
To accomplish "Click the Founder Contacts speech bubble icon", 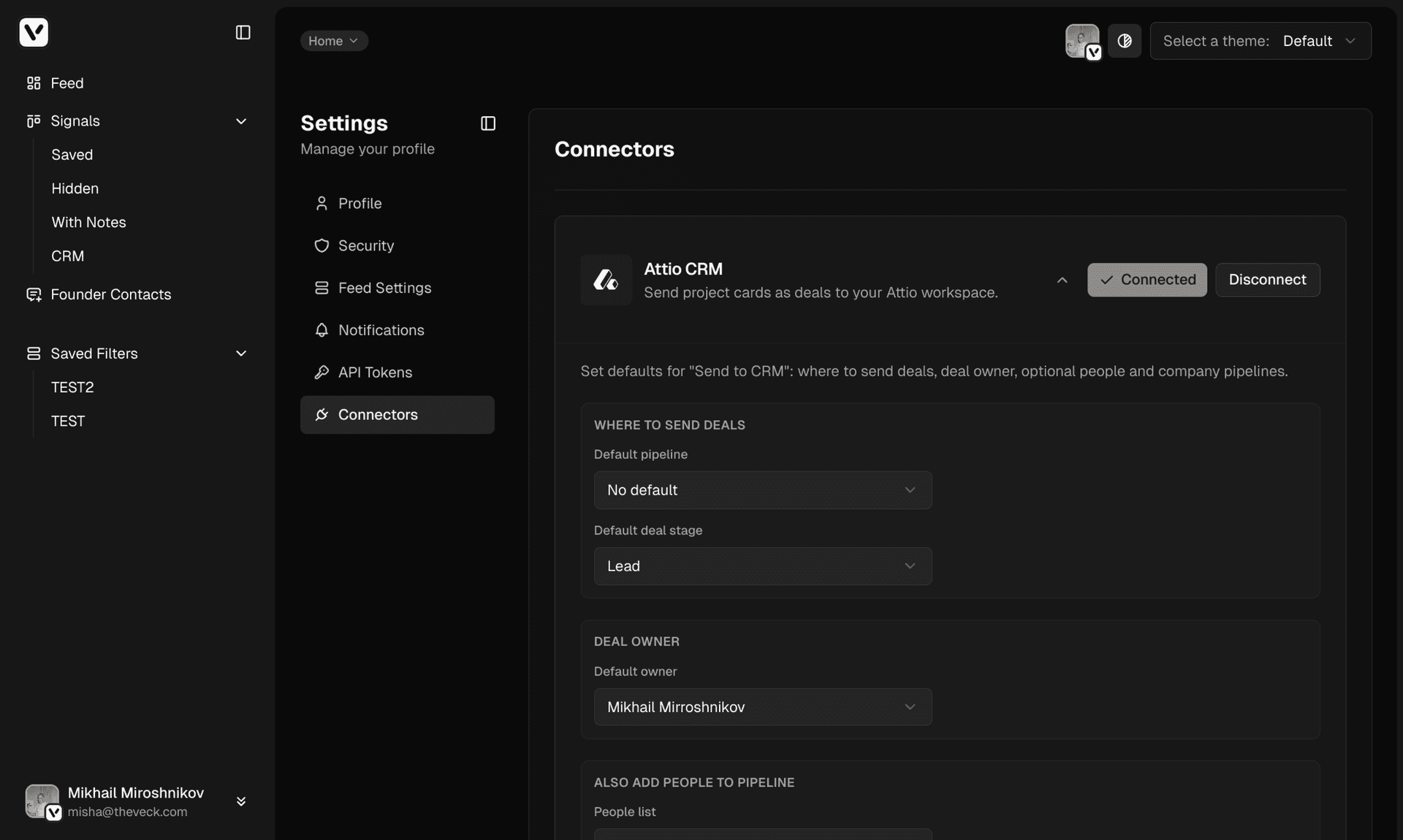I will click(33, 295).
